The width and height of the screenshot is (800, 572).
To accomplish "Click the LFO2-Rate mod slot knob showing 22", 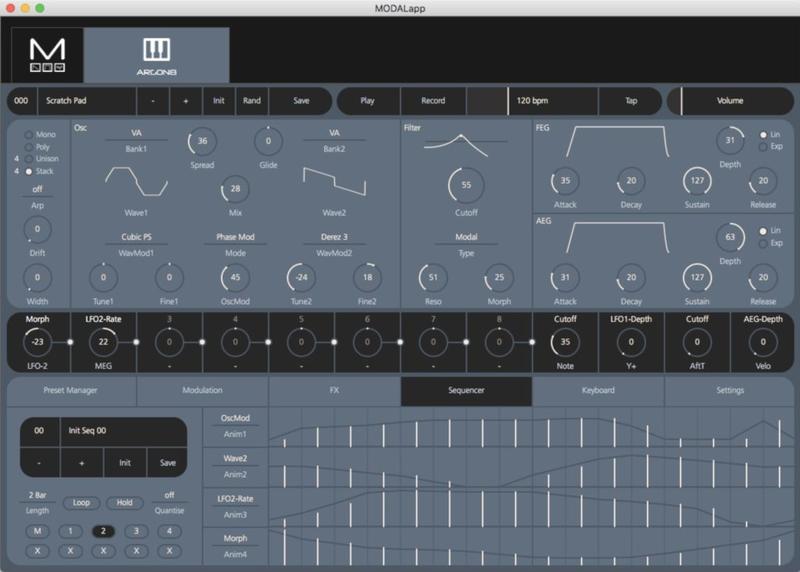I will 103,342.
